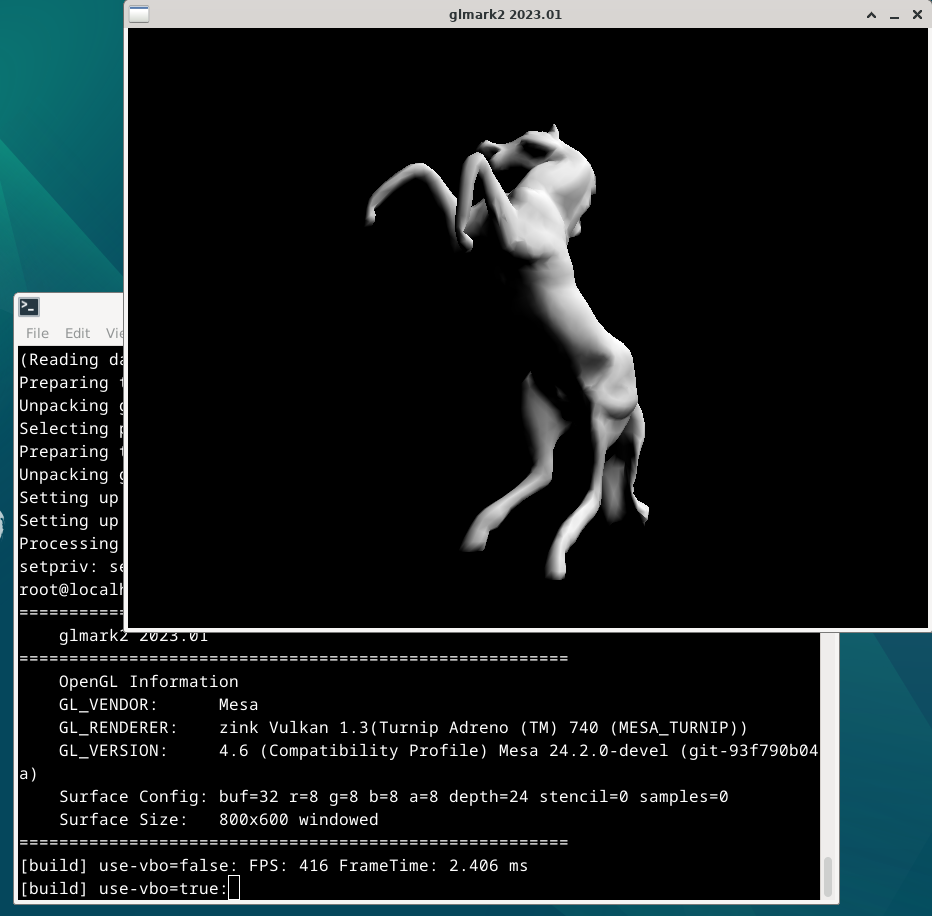Click the '(Reading da' line in terminal
Image resolution: width=932 pixels, height=916 pixels.
(71, 360)
